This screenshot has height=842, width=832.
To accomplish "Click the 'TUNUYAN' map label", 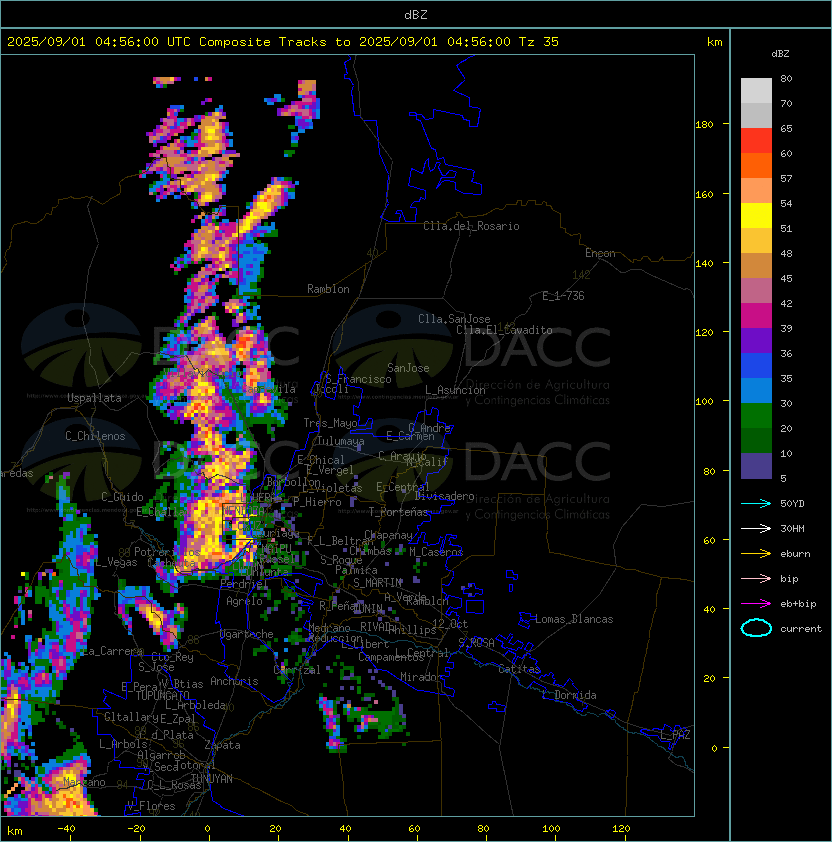I will [212, 779].
